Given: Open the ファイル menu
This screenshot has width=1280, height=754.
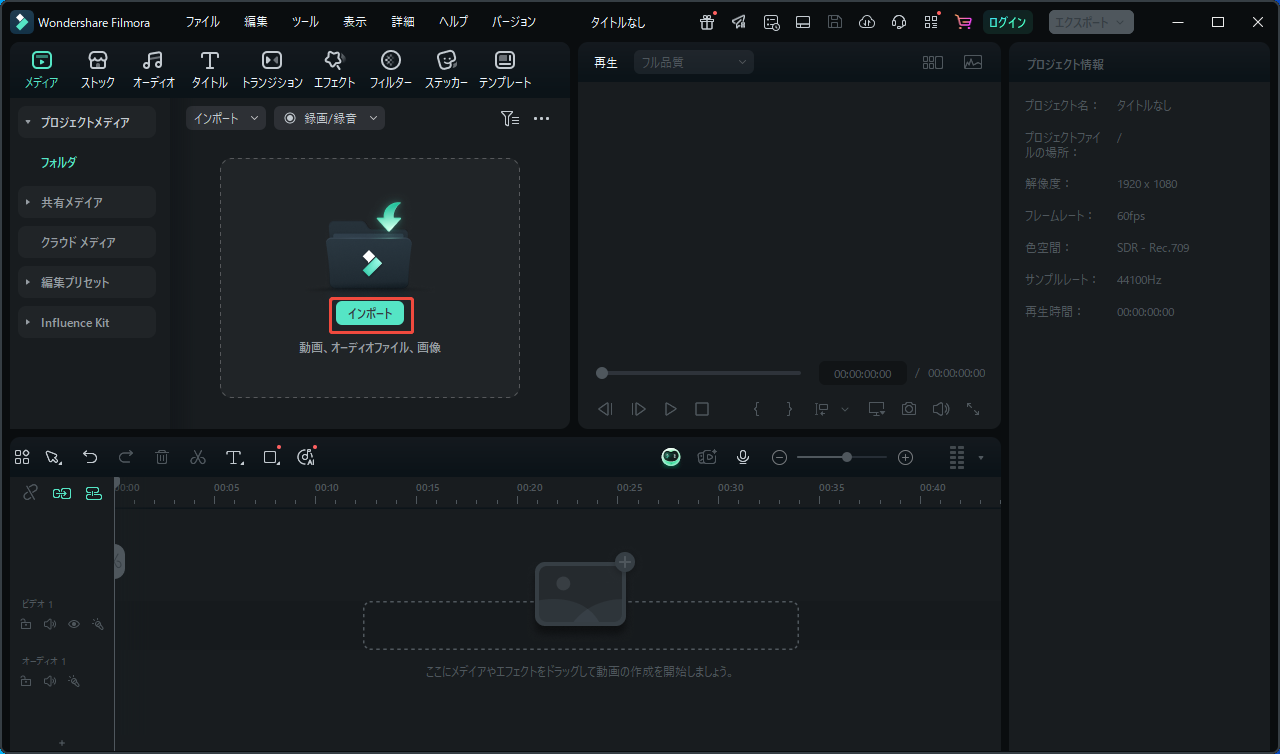Looking at the screenshot, I should point(203,21).
